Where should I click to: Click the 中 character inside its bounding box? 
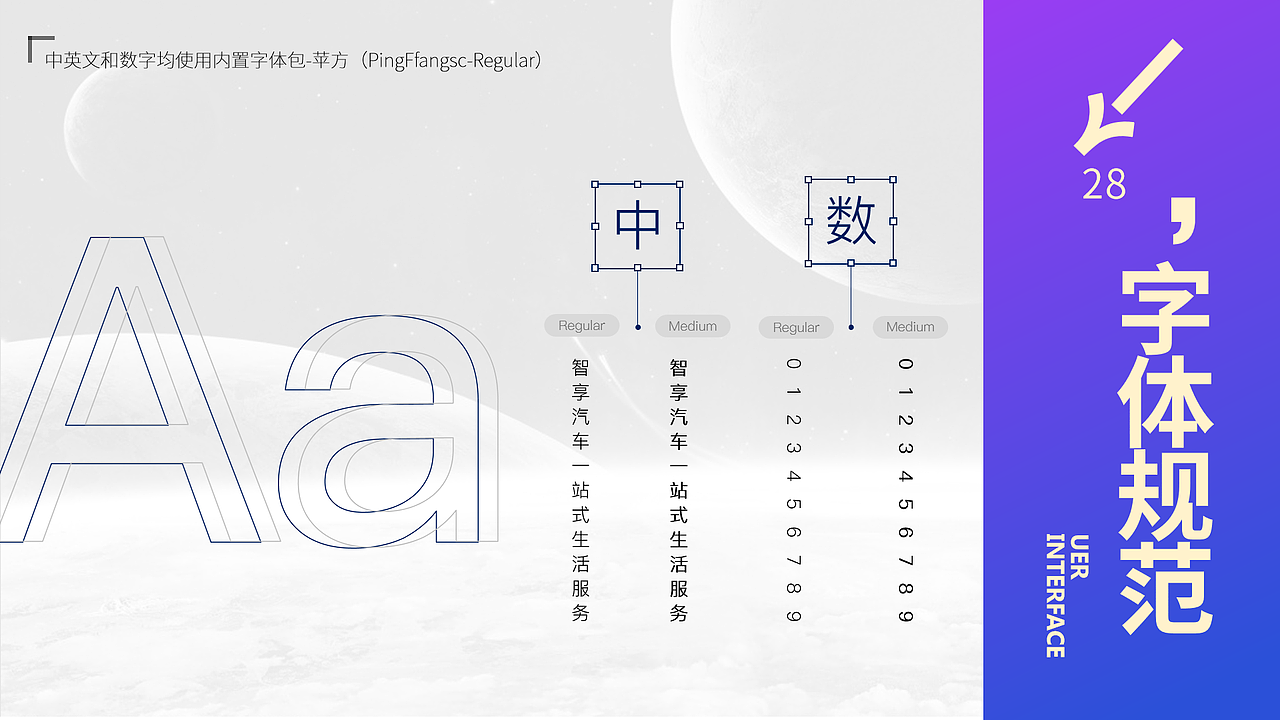[638, 225]
